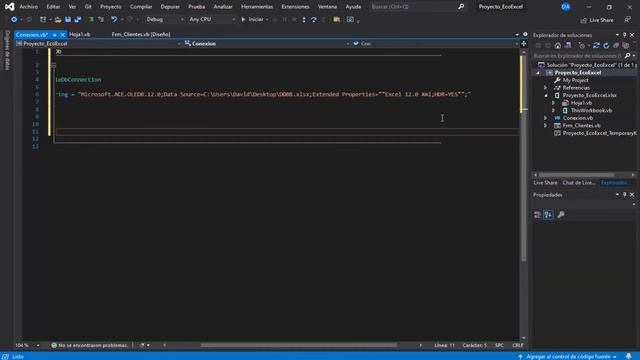The image size is (640, 360).
Task: Open the Herramientas menu
Action: (257, 7)
